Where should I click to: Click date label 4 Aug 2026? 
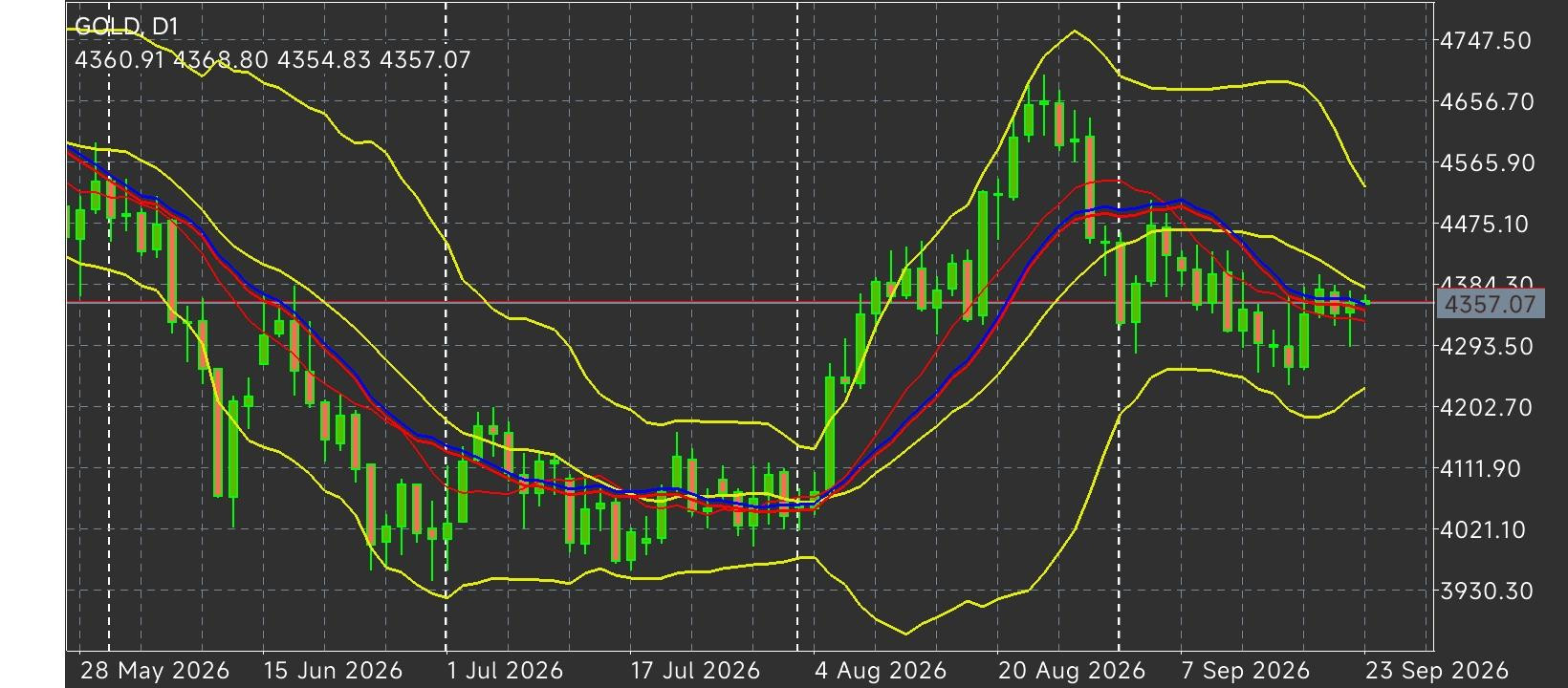(x=880, y=671)
